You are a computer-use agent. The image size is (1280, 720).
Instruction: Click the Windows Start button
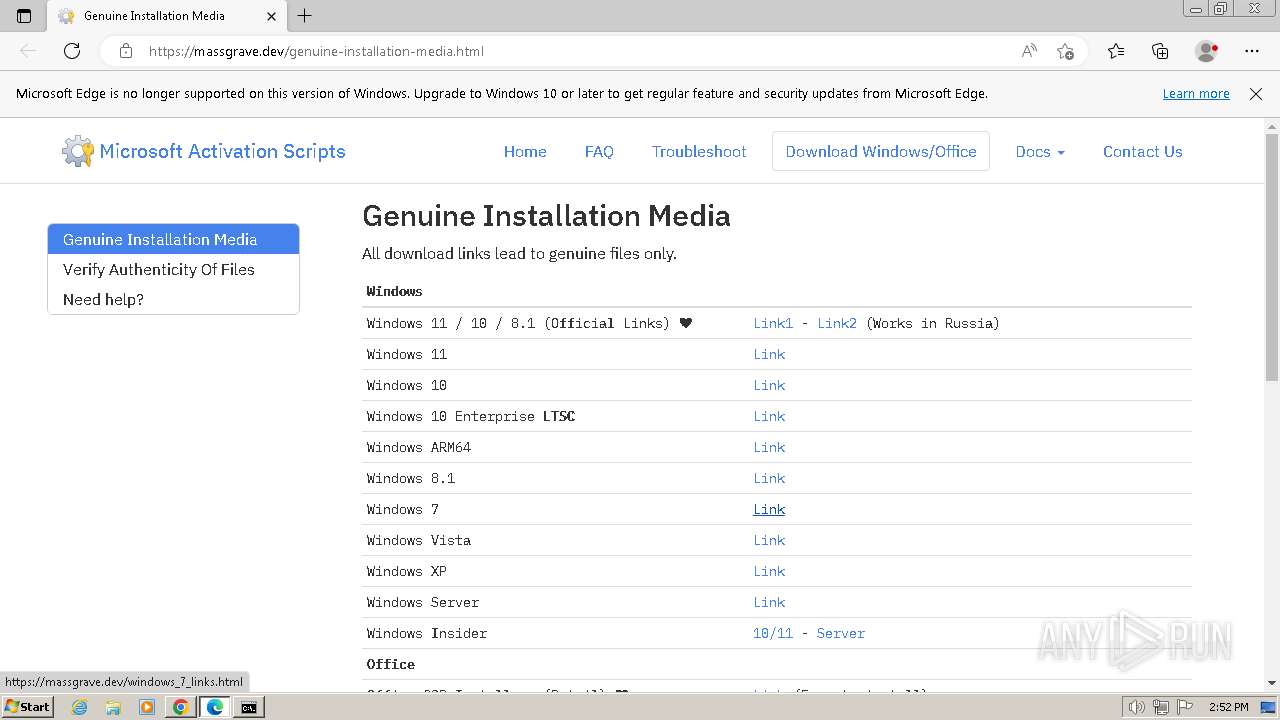pyautogui.click(x=27, y=707)
